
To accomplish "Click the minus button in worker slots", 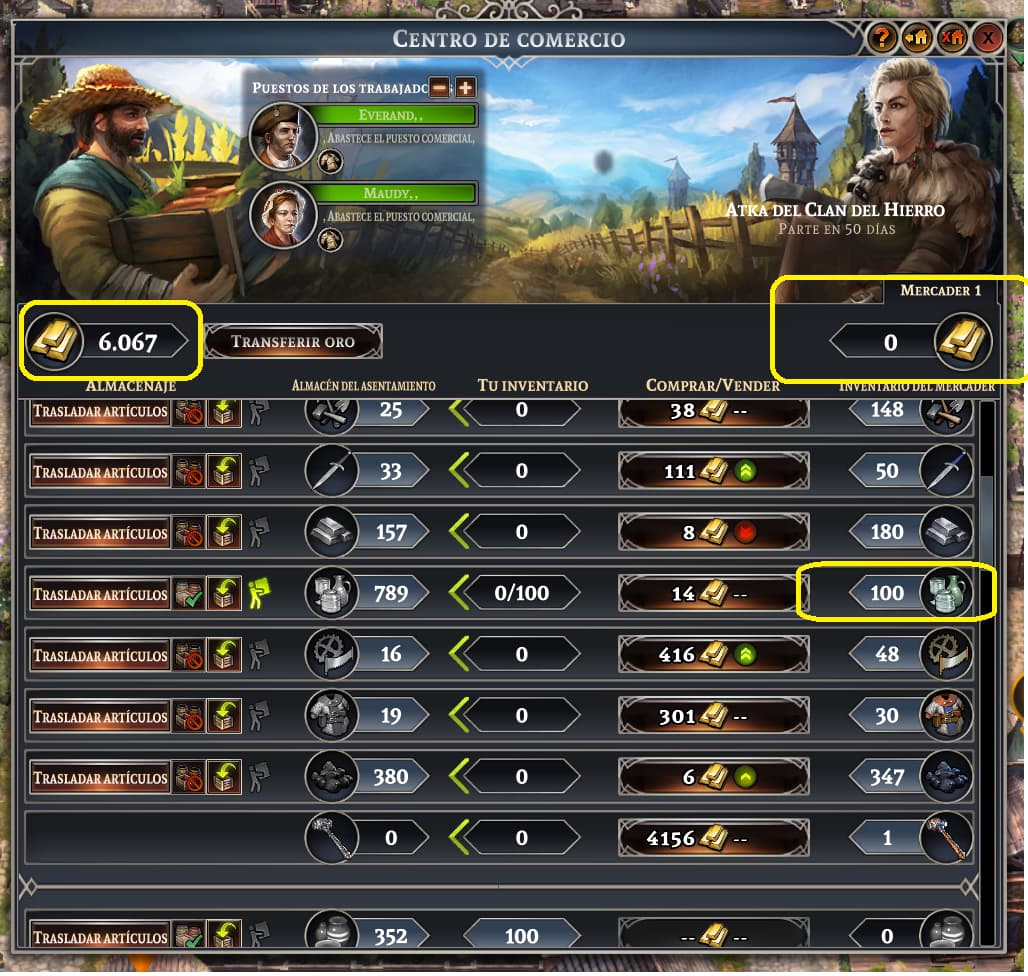I will 440,87.
